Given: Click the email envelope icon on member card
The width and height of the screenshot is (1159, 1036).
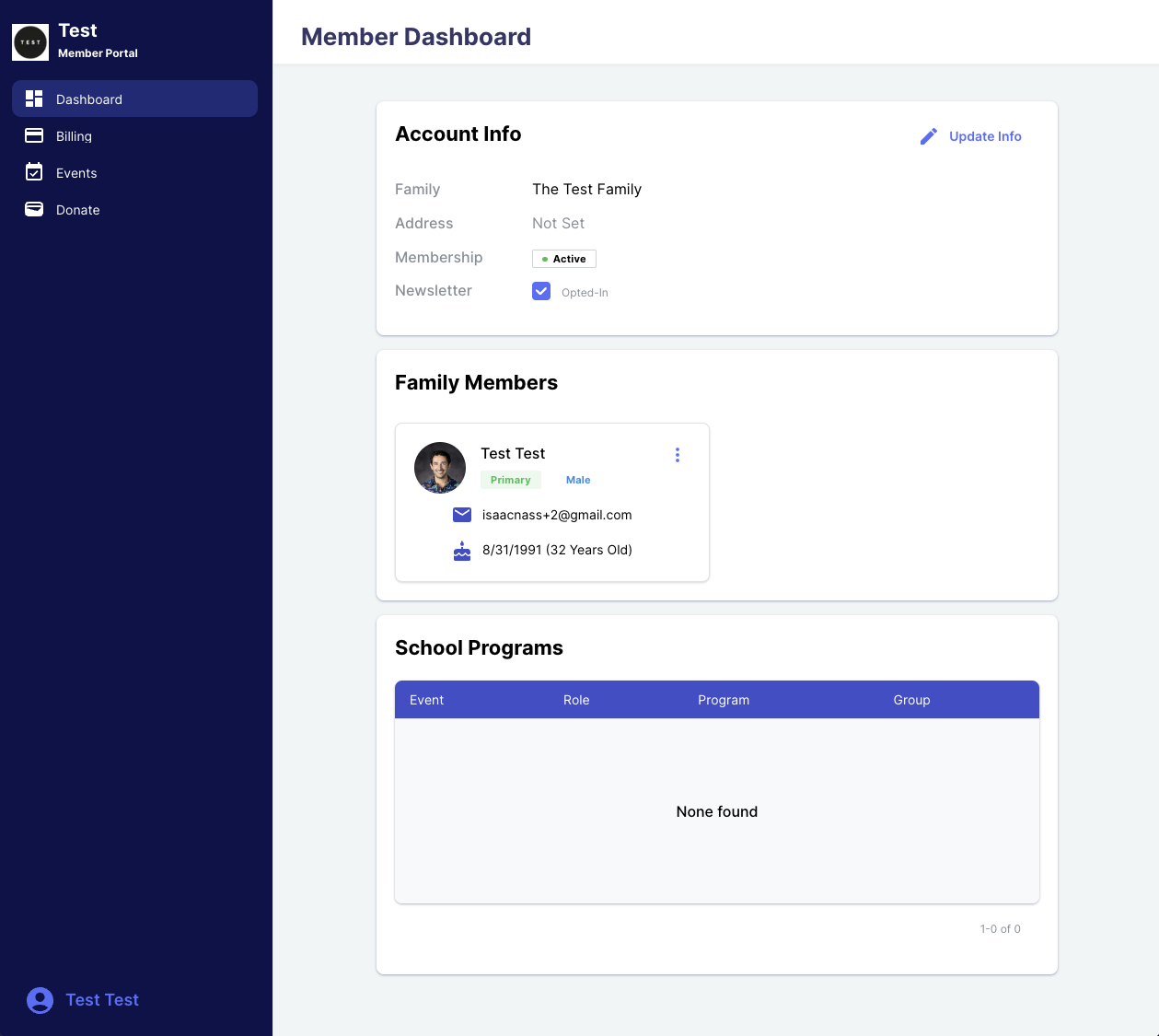Looking at the screenshot, I should pyautogui.click(x=462, y=515).
